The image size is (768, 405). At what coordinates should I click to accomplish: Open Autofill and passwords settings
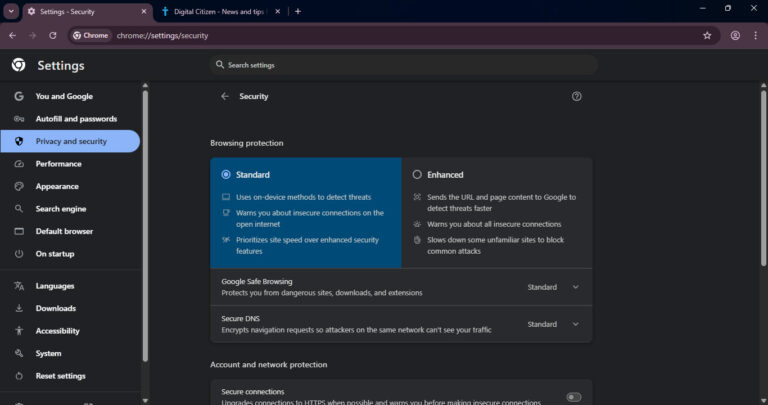pyautogui.click(x=71, y=119)
